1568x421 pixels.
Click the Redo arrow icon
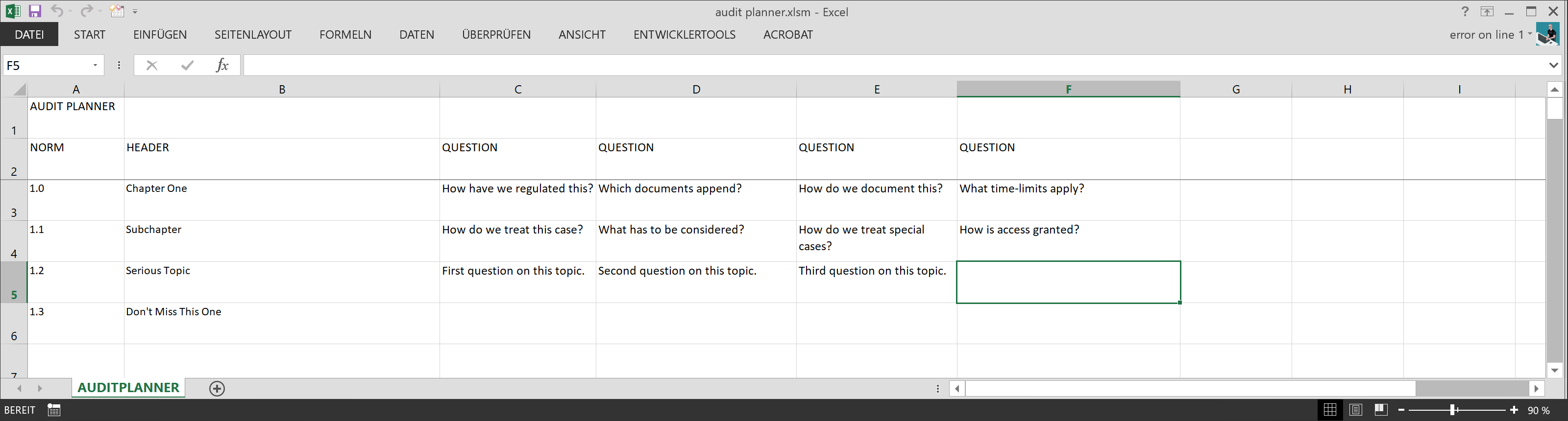[x=86, y=11]
